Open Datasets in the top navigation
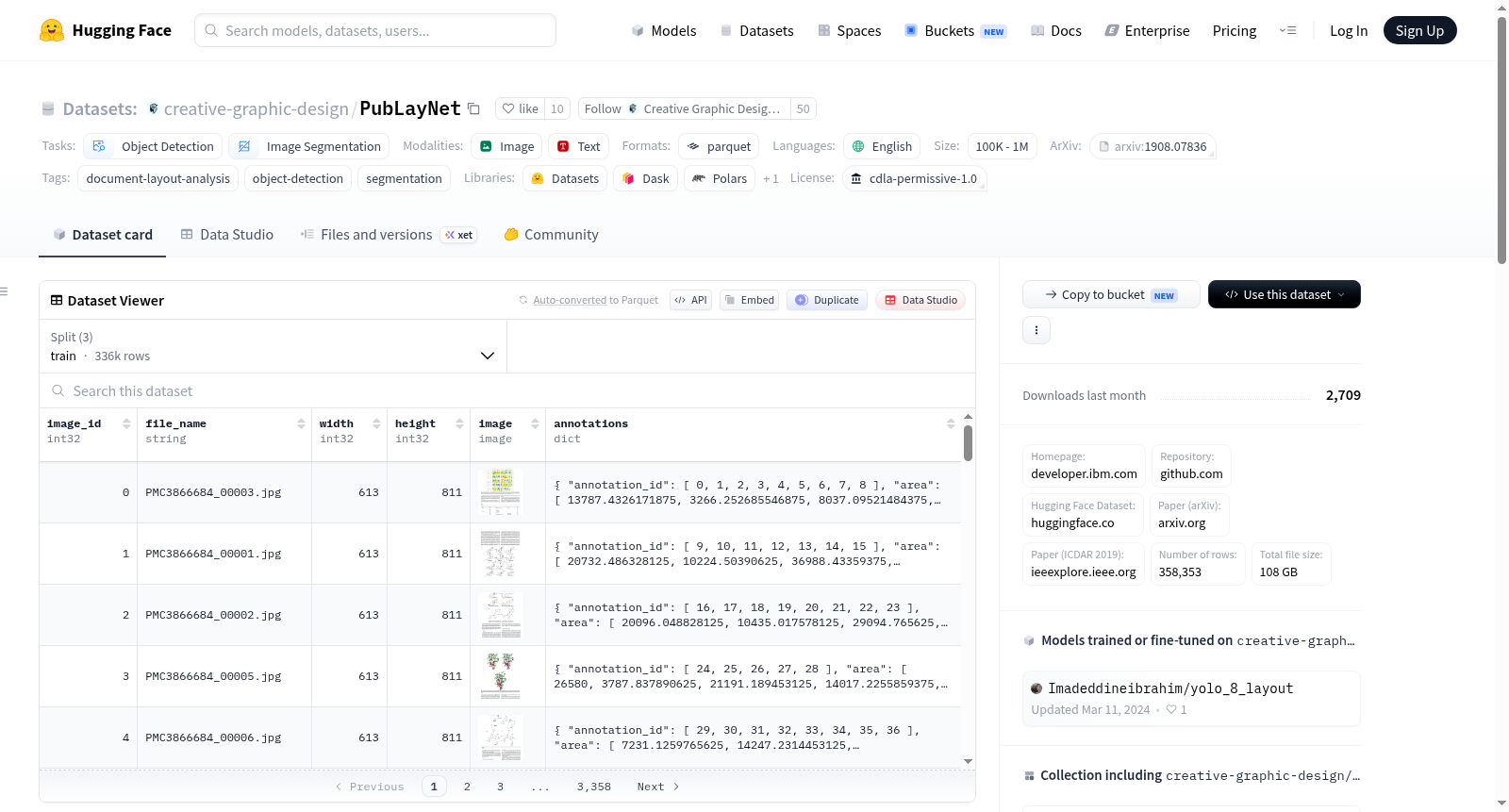The height and width of the screenshot is (812, 1509). coord(756,30)
